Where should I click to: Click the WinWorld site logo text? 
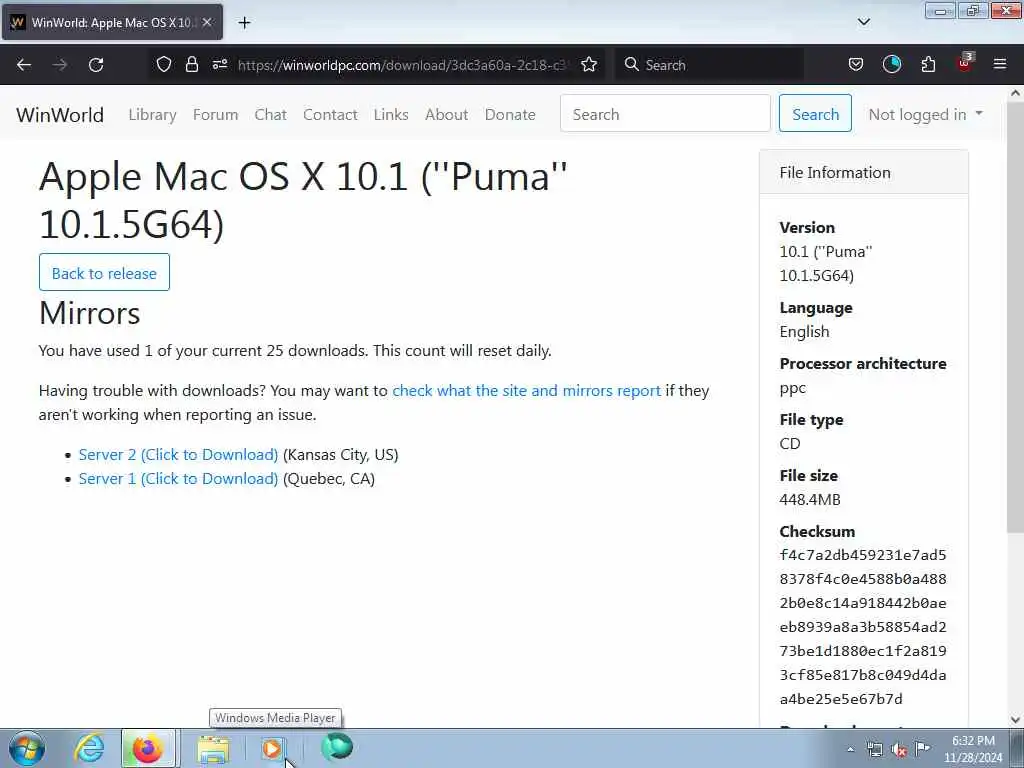click(x=60, y=115)
